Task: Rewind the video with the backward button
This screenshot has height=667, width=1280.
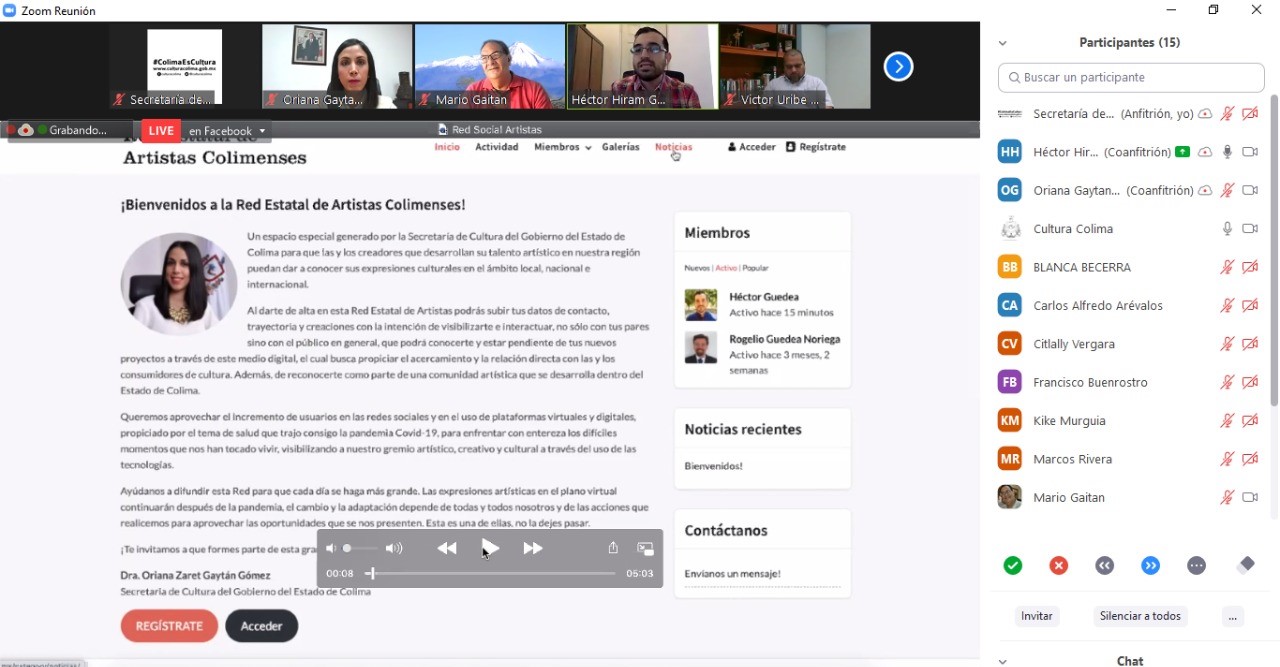Action: click(x=447, y=548)
